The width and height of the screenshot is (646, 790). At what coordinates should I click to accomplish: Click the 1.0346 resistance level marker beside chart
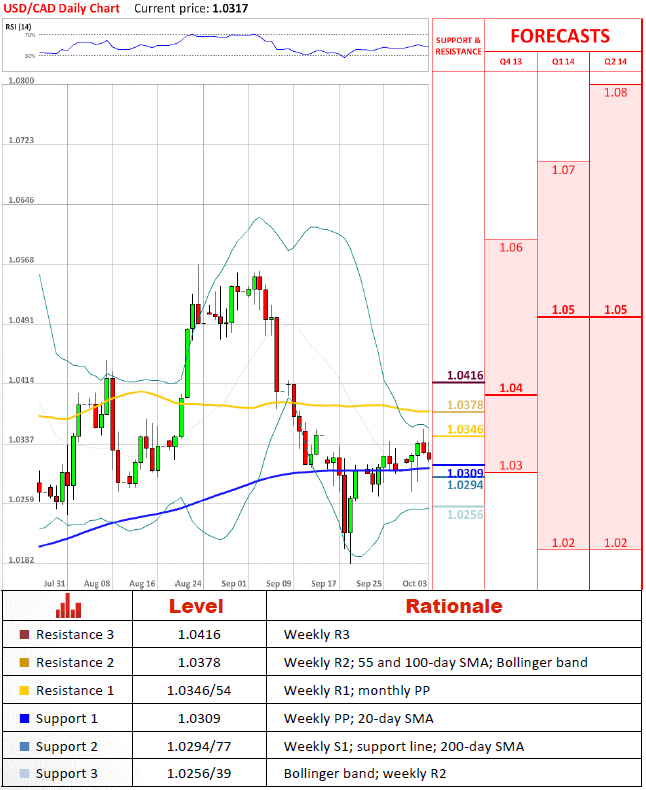pos(465,430)
